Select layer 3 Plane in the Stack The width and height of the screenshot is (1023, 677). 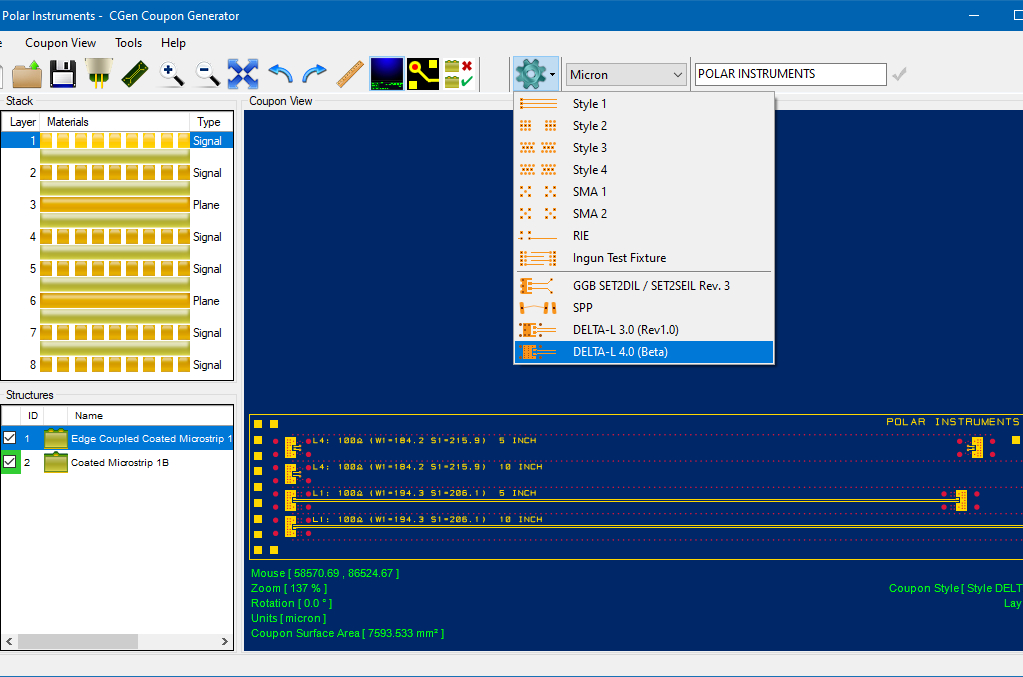click(x=117, y=205)
